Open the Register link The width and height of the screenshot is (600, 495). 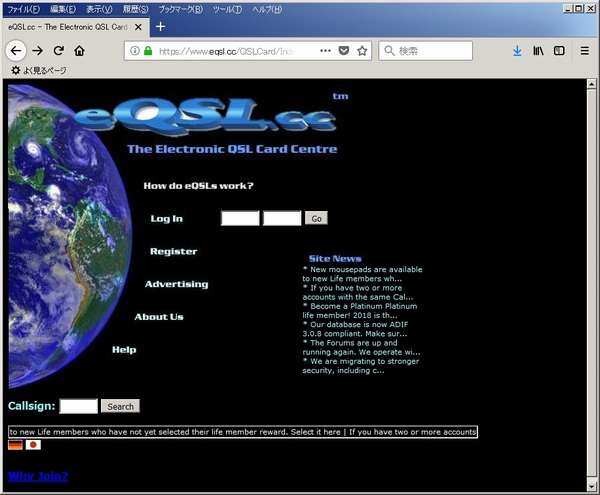[173, 251]
